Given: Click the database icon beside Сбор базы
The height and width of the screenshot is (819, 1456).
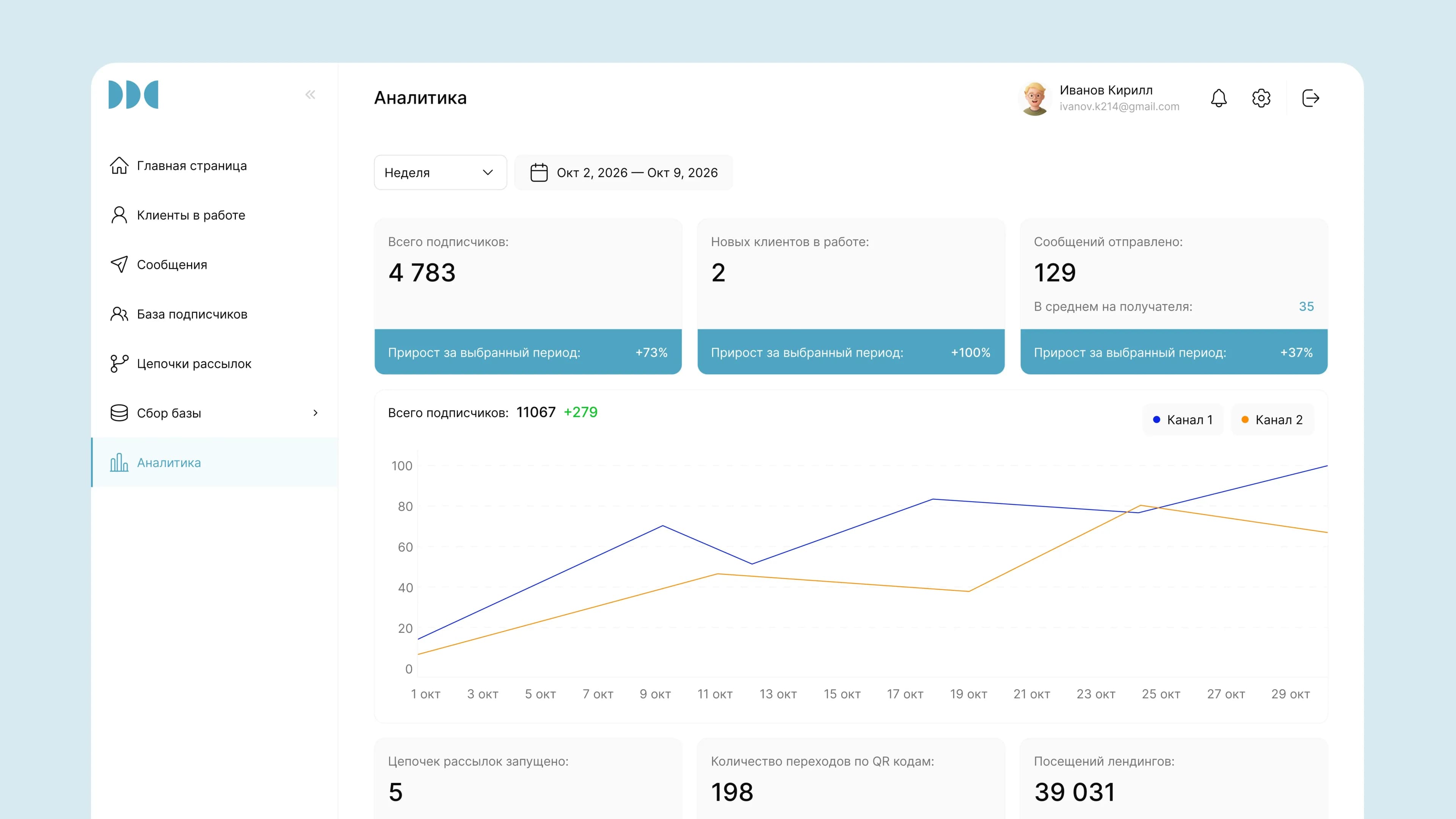Looking at the screenshot, I should tap(119, 413).
